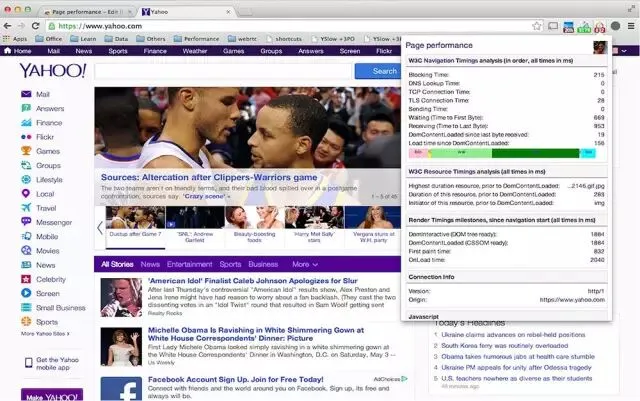Click the blue Search button
640x401 pixels.
click(x=378, y=71)
